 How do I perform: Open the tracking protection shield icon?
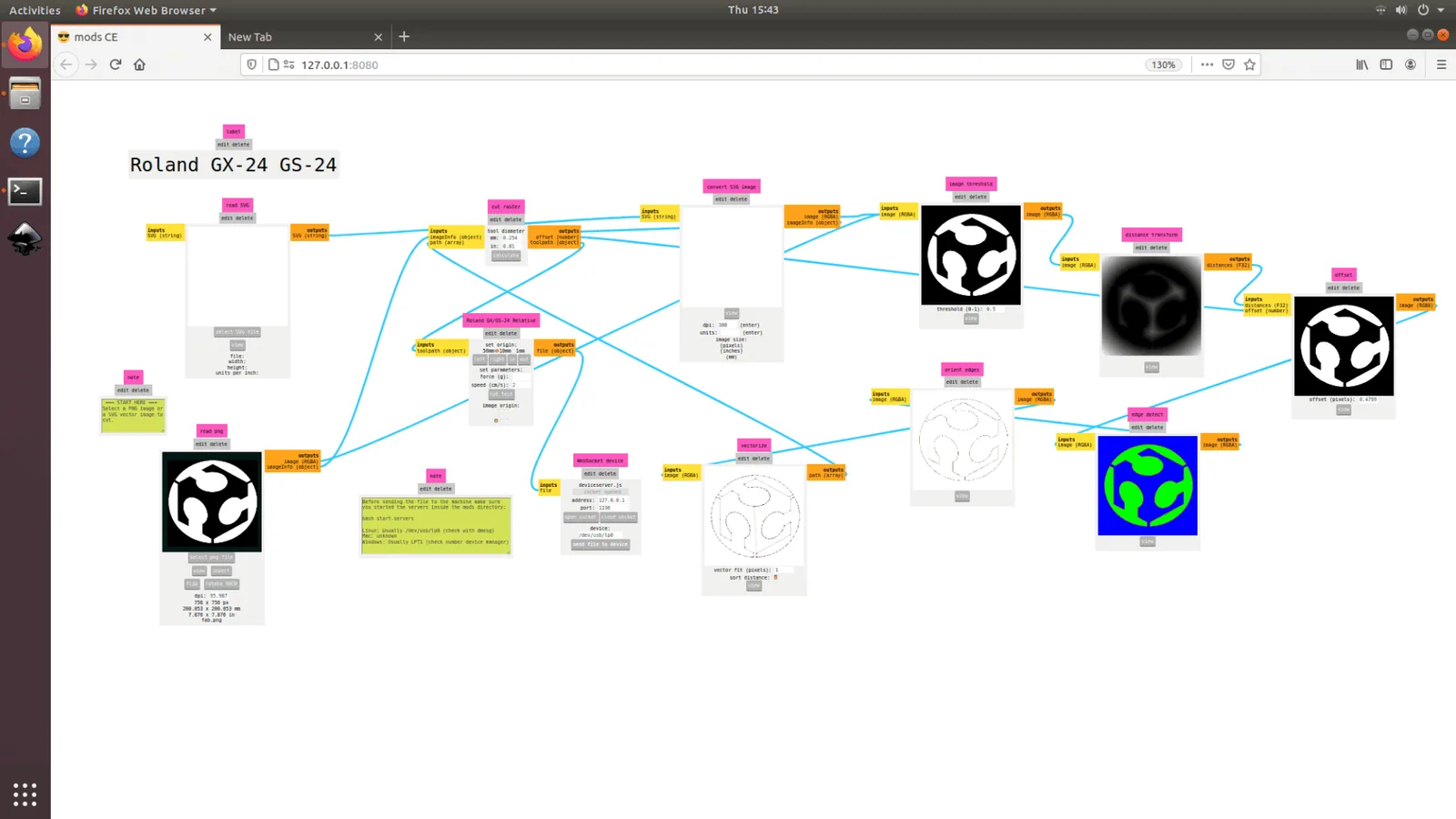[252, 65]
